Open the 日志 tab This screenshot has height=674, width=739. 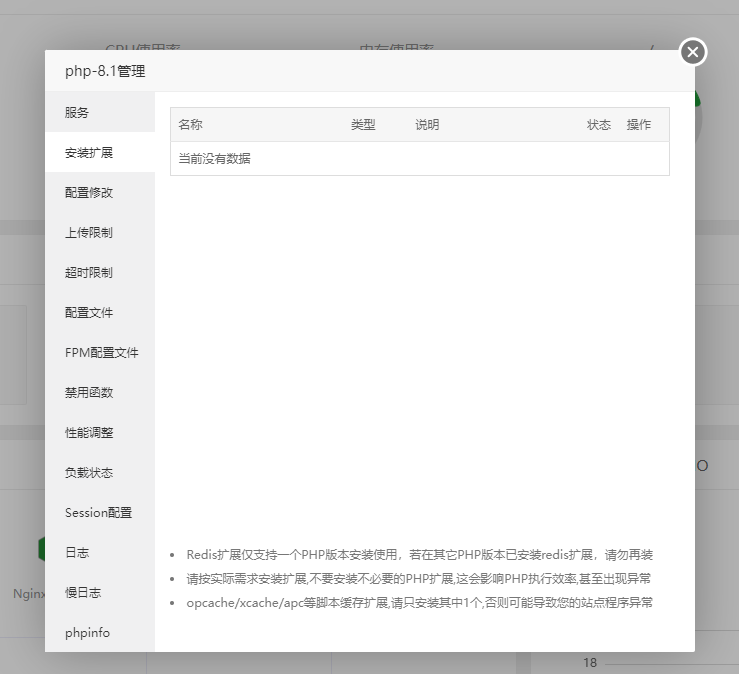(x=100, y=552)
